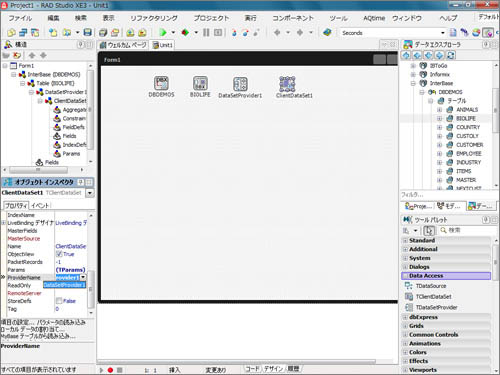Viewport: 500px width, 375px height.
Task: Click the red record macro button in status bar
Action: (110, 370)
